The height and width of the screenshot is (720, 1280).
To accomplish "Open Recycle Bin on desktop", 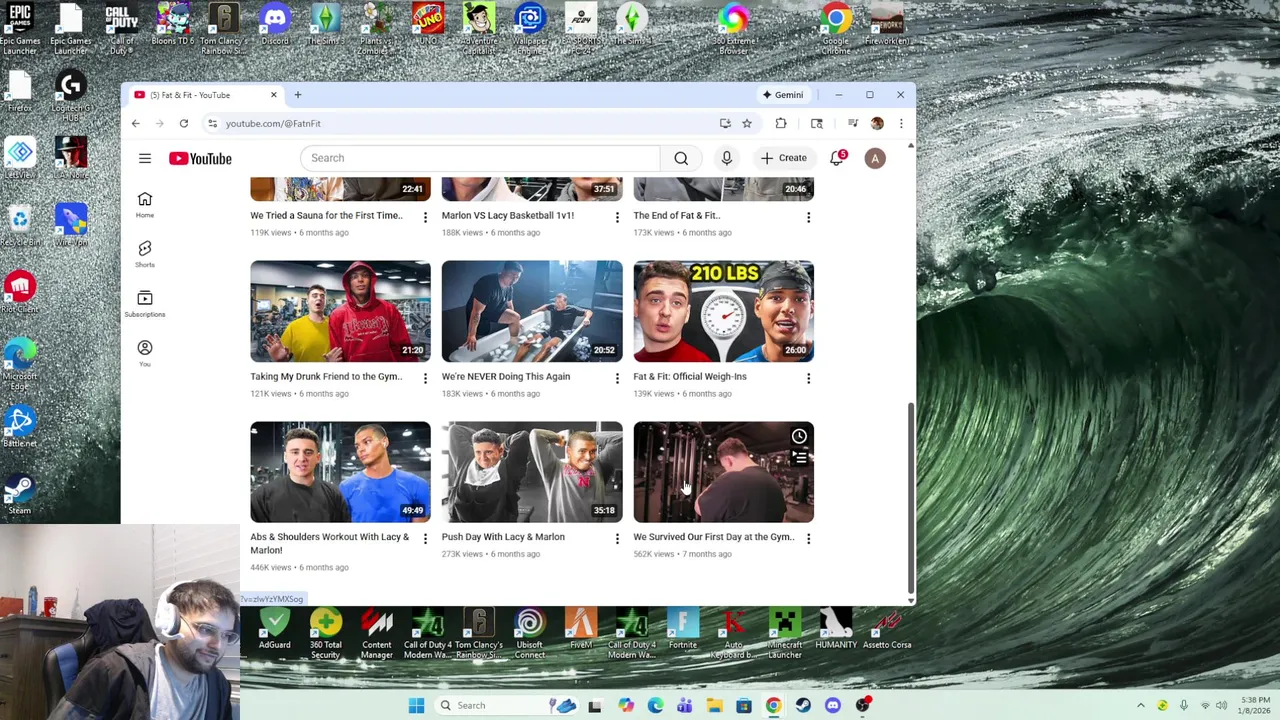I will pyautogui.click(x=19, y=226).
